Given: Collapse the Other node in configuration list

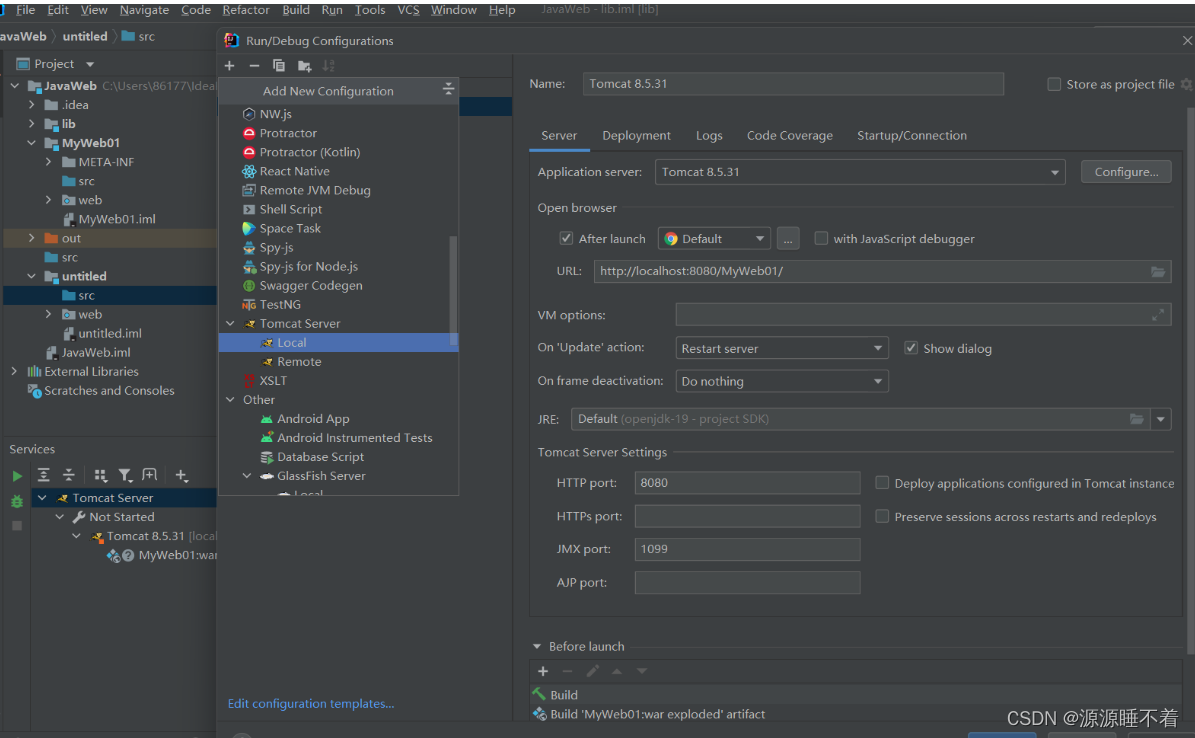Looking at the screenshot, I should coord(230,399).
